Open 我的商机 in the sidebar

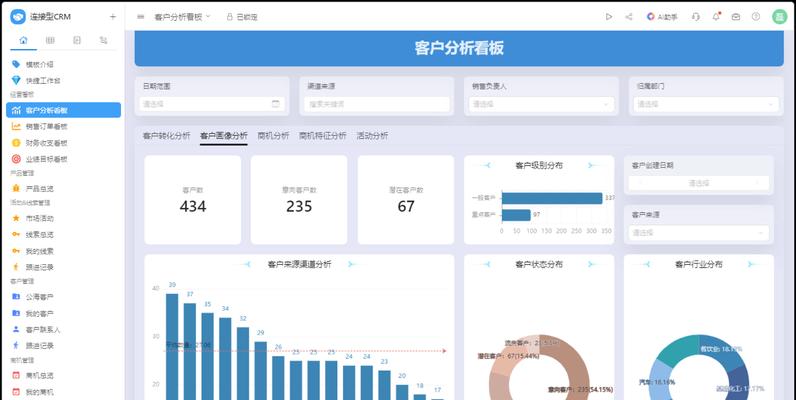click(x=63, y=392)
